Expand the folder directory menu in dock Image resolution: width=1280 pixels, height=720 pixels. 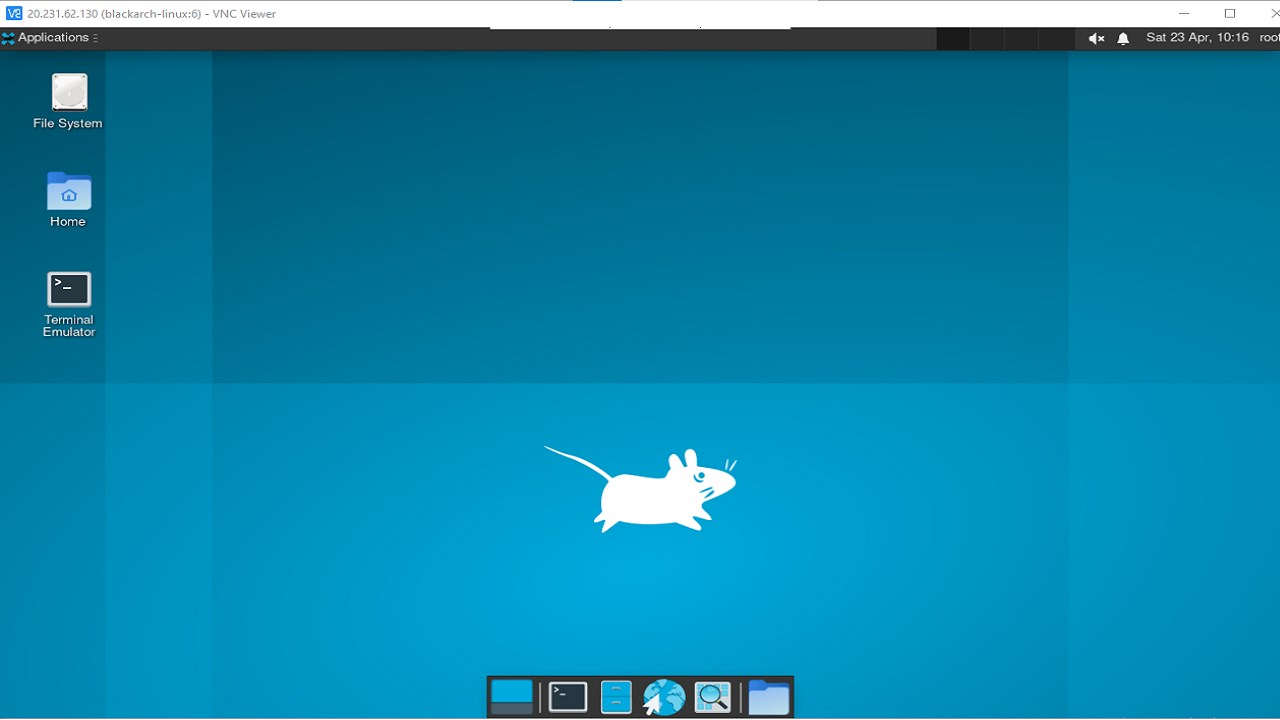click(768, 697)
